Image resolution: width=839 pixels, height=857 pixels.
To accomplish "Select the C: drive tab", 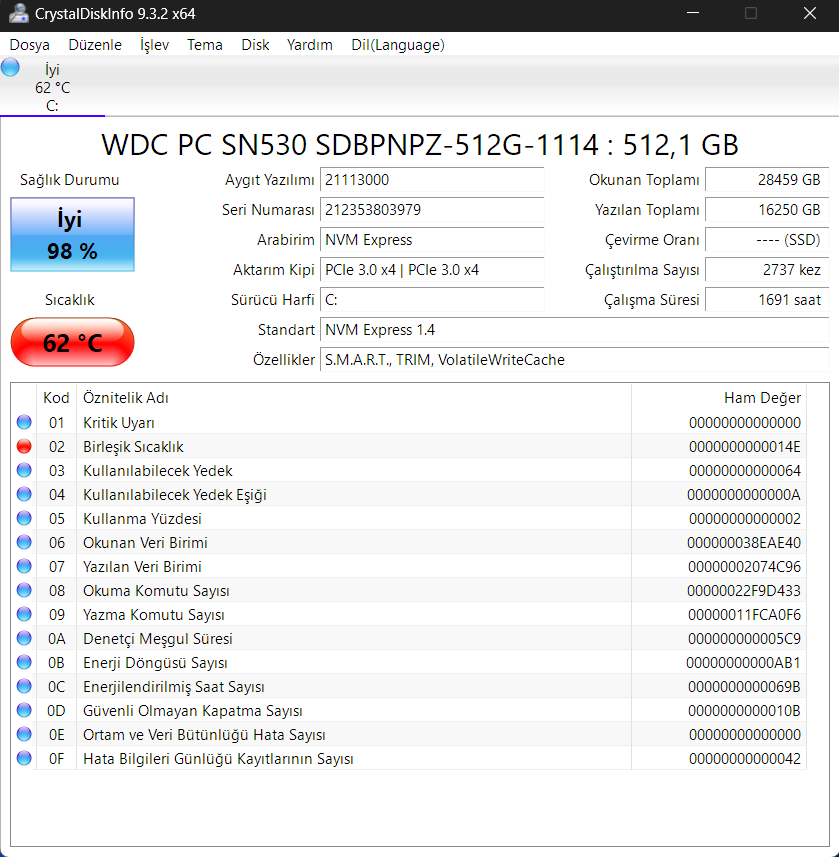I will coord(52,87).
